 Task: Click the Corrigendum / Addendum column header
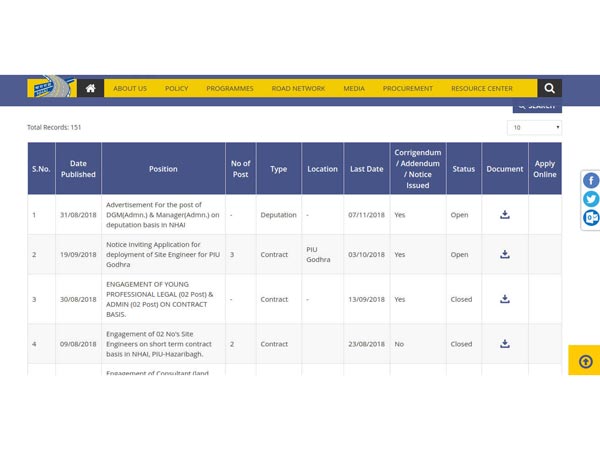418,169
